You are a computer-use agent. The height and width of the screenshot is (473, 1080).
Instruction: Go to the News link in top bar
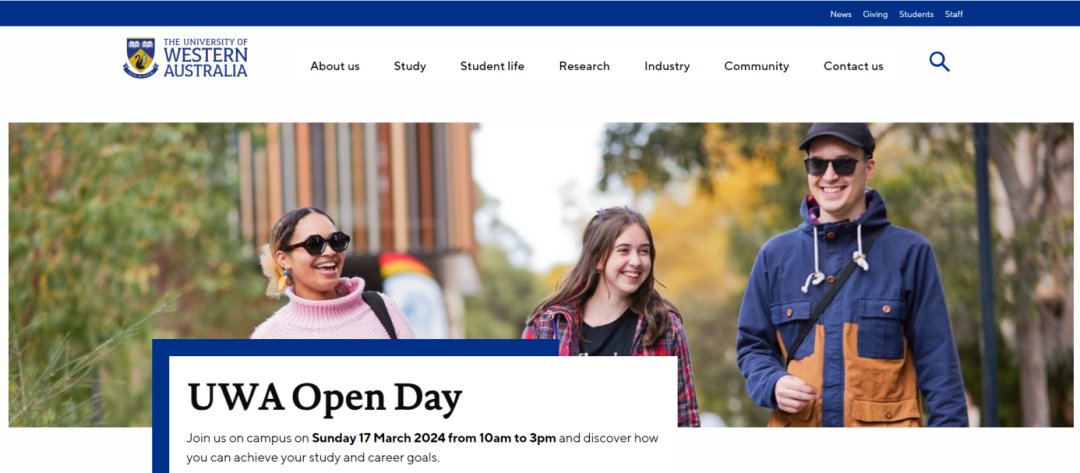coord(840,14)
